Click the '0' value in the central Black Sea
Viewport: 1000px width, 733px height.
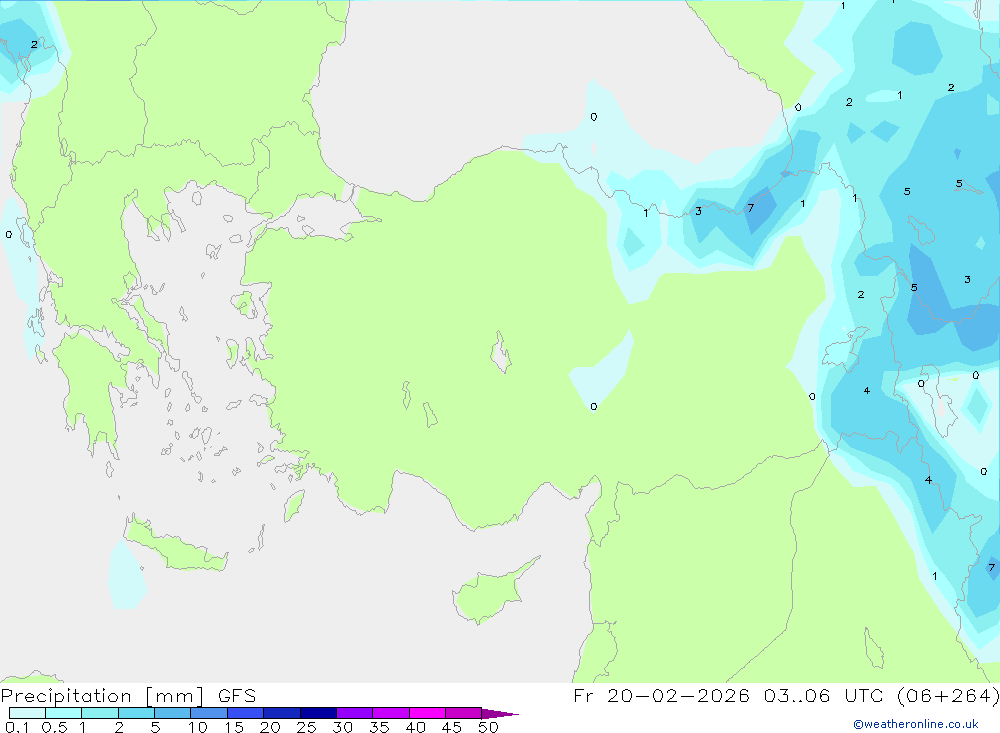594,117
